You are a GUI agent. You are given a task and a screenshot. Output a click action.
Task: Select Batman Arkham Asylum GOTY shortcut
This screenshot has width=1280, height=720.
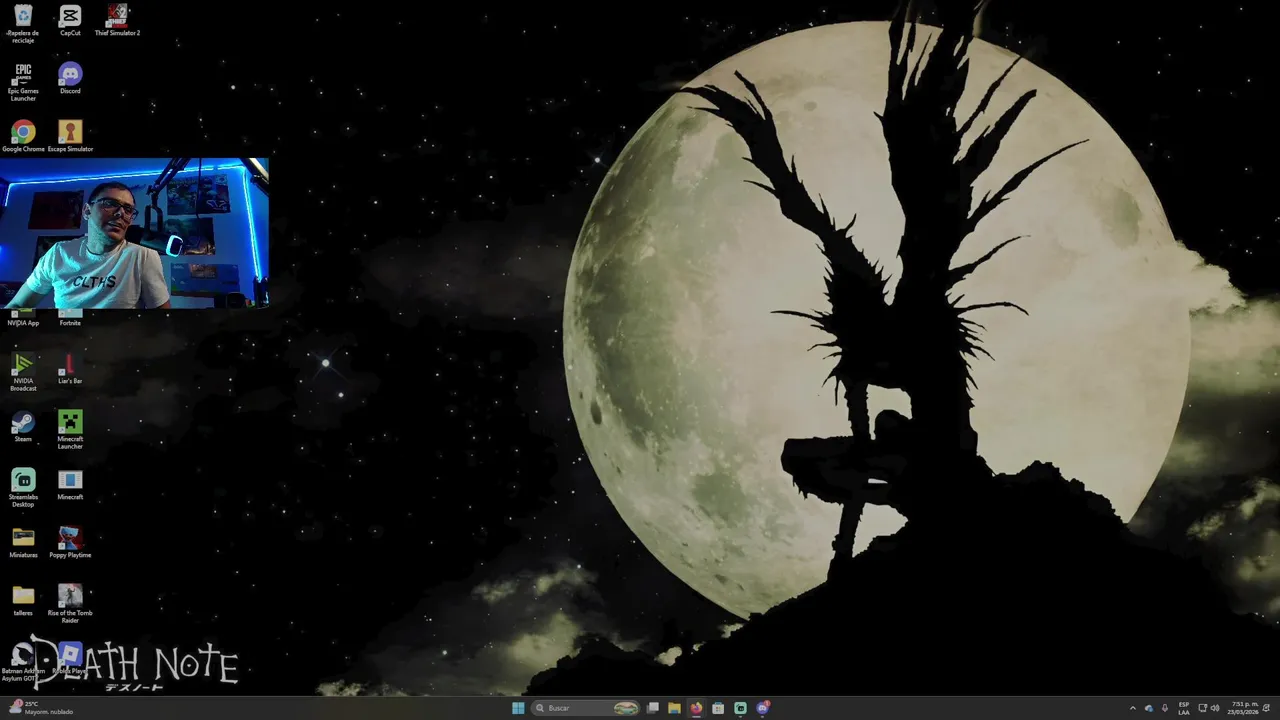tap(23, 662)
